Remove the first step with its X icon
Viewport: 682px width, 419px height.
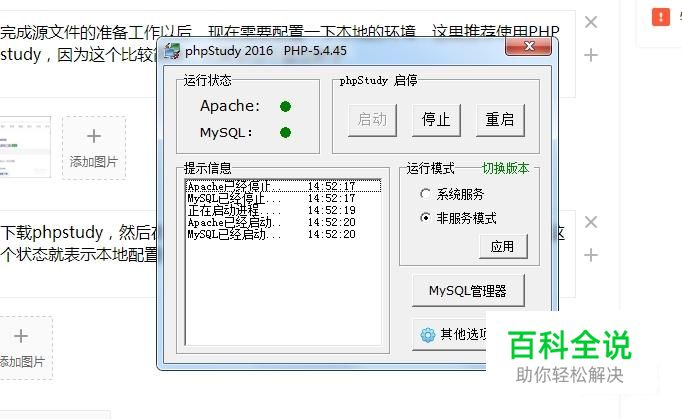[591, 22]
